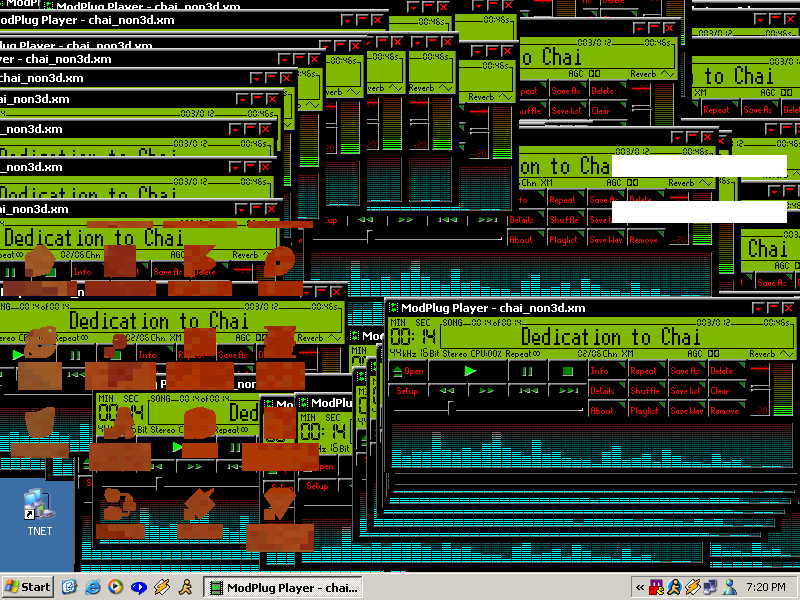Launch Internet Explorer from the quick launch bar

[x=93, y=587]
